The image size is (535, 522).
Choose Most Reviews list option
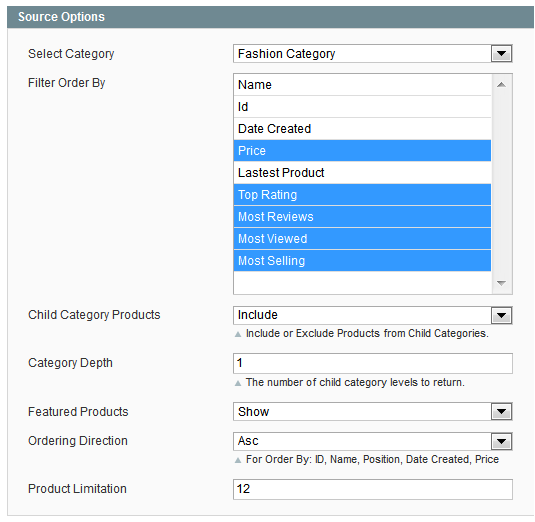tap(362, 217)
